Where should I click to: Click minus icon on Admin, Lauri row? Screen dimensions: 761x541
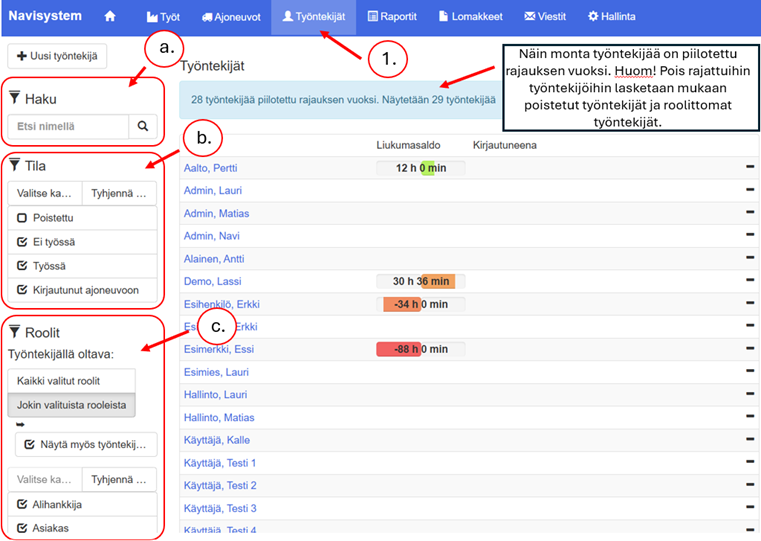tap(749, 191)
